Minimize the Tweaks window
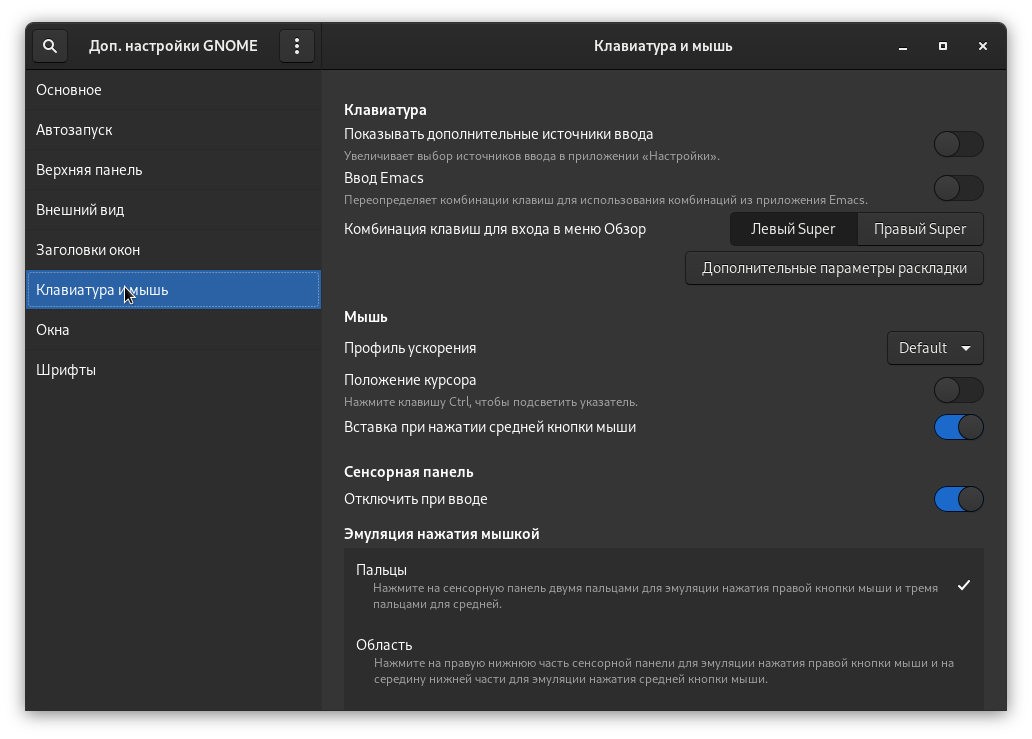 point(903,46)
